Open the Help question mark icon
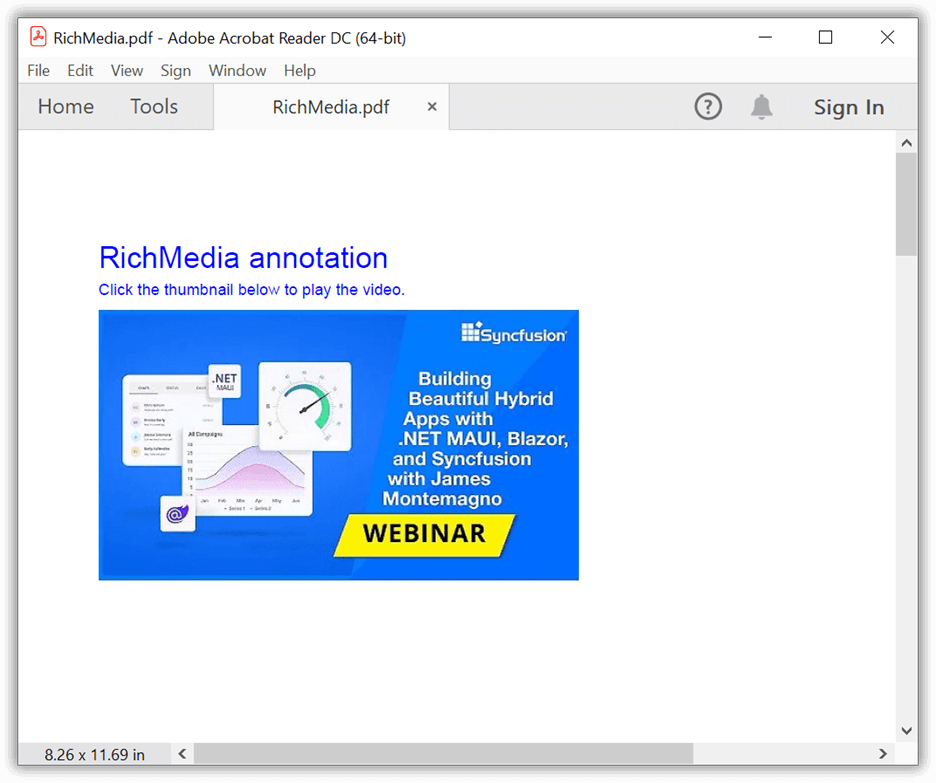This screenshot has width=936, height=783. click(x=708, y=107)
